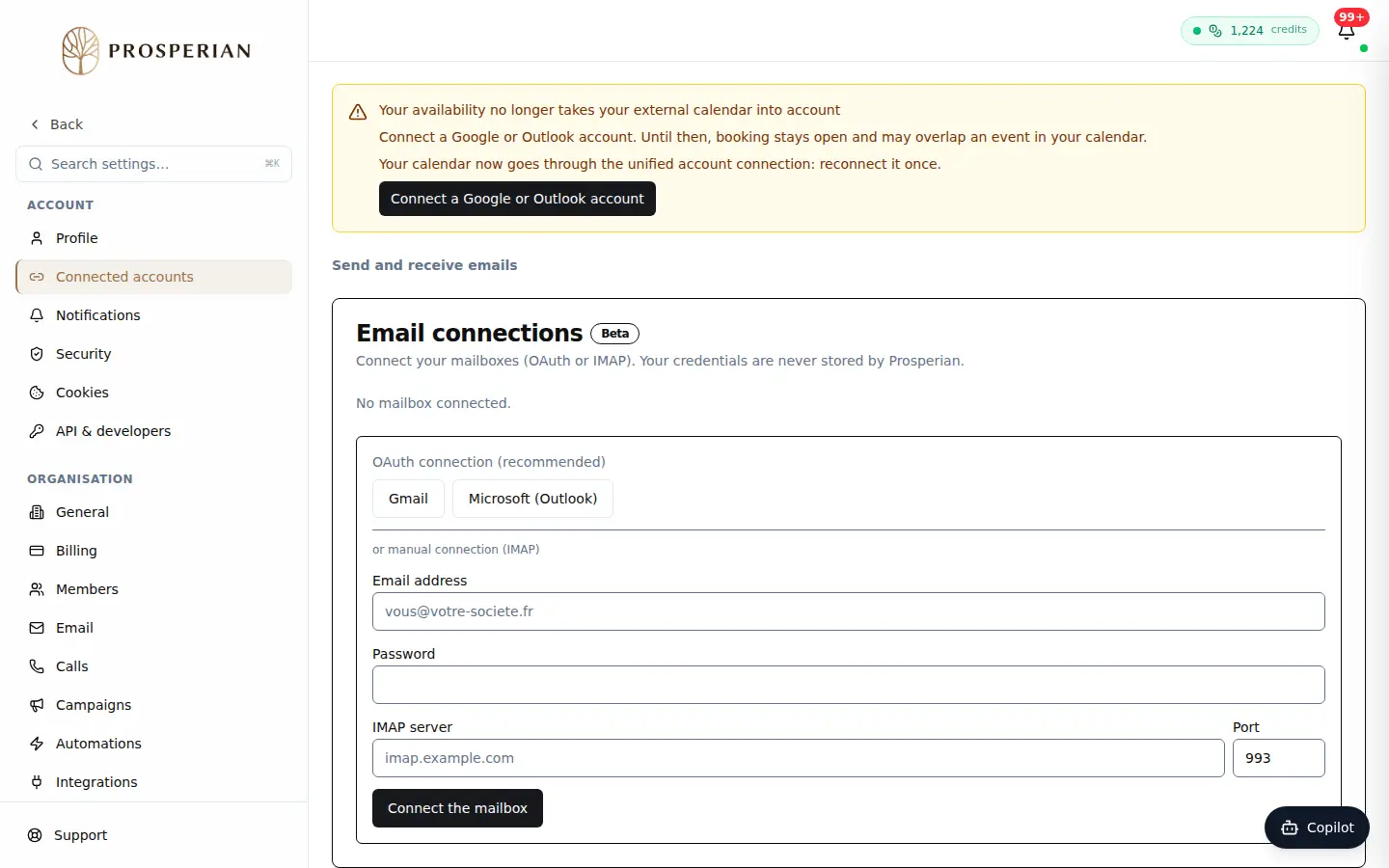Click the General building icon
The height and width of the screenshot is (868, 1389).
pos(37,512)
